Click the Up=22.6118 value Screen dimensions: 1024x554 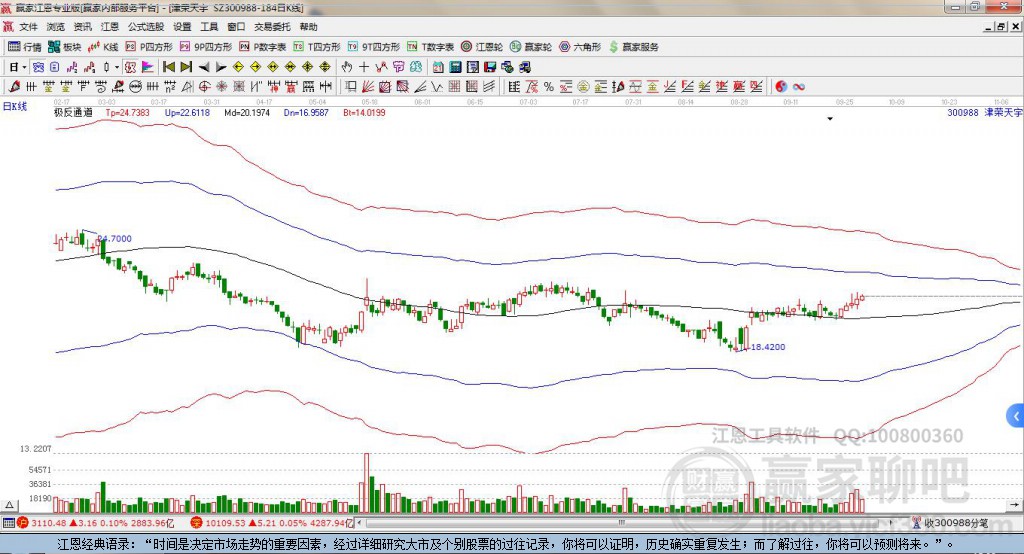(187, 112)
